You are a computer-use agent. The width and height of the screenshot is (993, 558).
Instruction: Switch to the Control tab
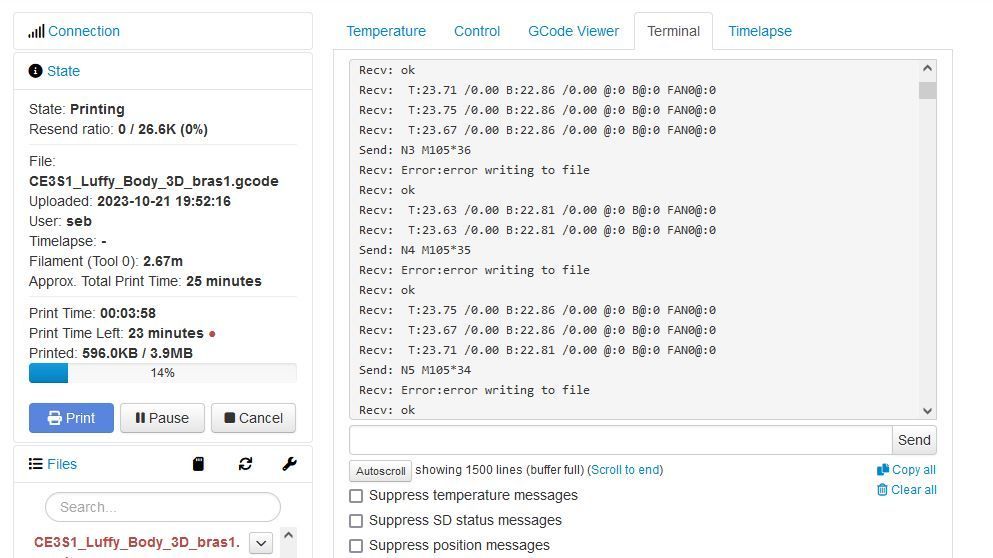click(477, 31)
